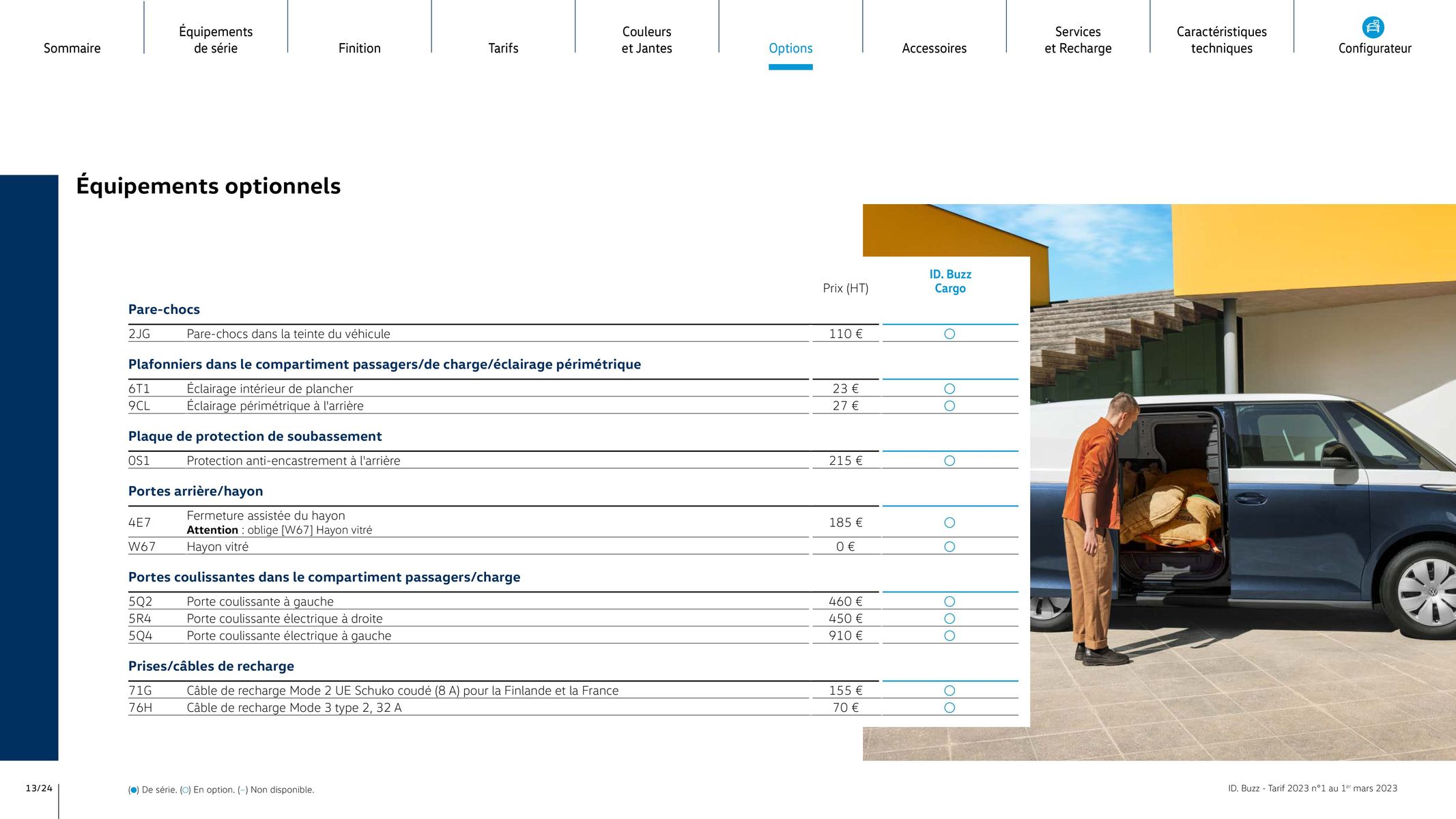Open the Tarifs tab
Image resolution: width=1456 pixels, height=819 pixels.
pyautogui.click(x=503, y=48)
